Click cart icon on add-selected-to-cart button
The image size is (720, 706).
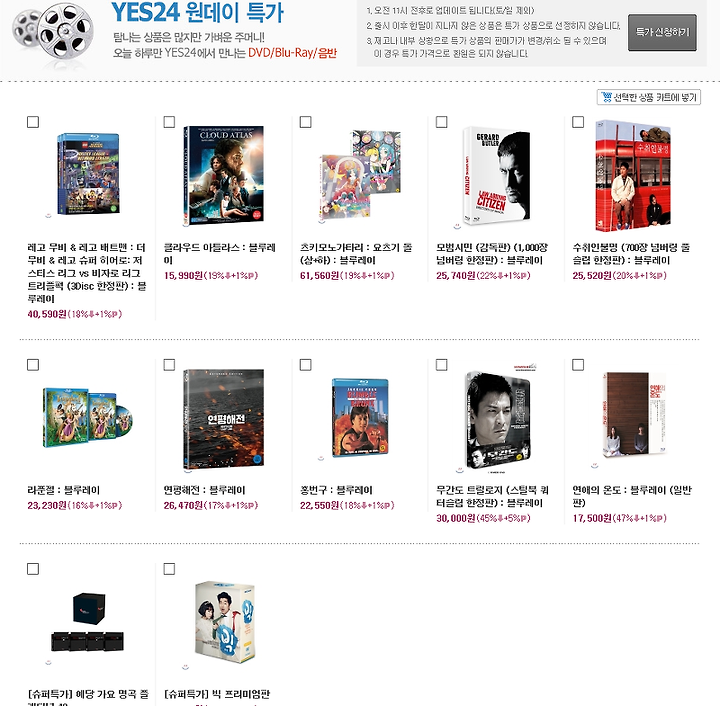pyautogui.click(x=607, y=97)
